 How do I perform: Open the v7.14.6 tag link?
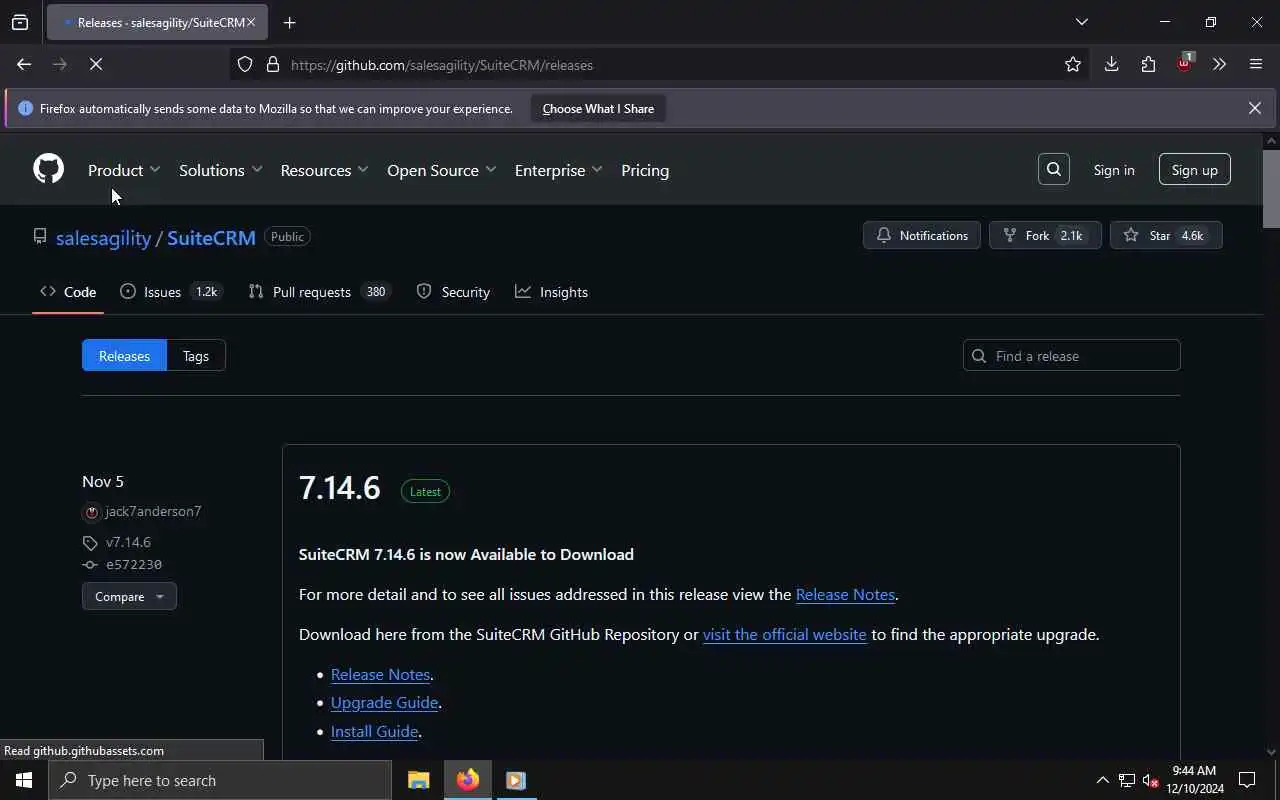point(128,542)
